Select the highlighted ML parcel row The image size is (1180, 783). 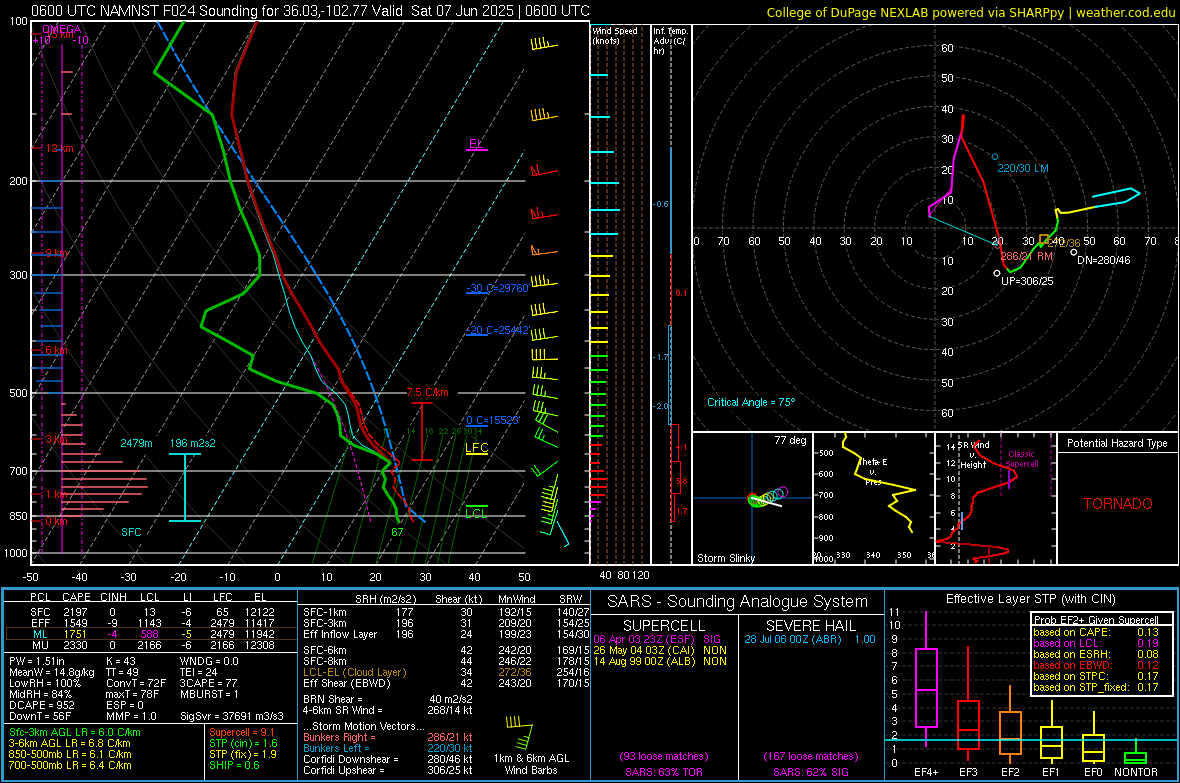[151, 634]
